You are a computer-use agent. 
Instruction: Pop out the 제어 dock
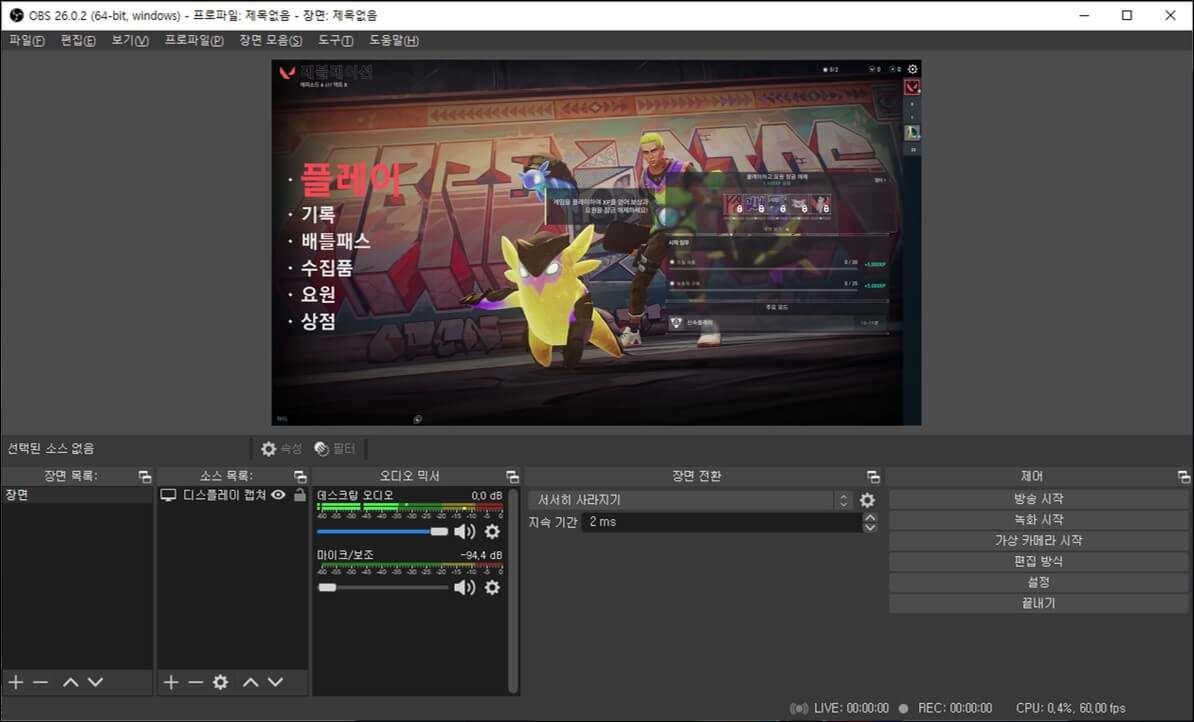click(1183, 477)
